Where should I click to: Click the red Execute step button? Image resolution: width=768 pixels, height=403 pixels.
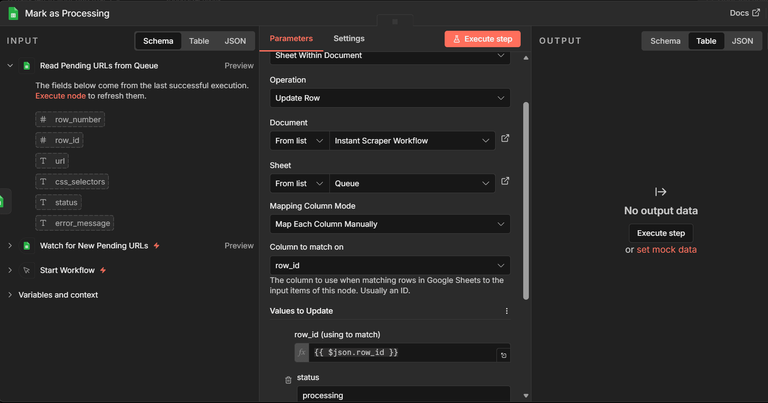(482, 39)
